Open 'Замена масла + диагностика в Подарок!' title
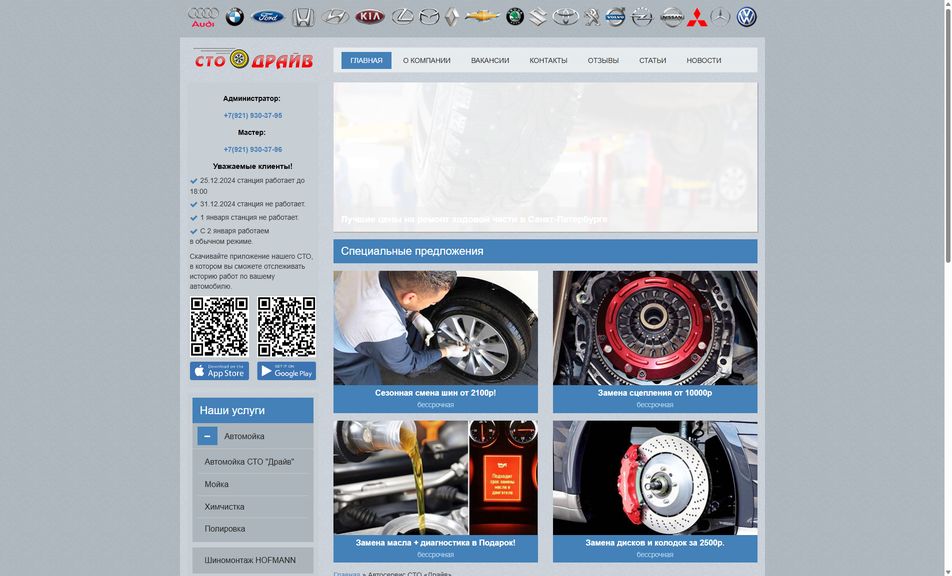 point(435,543)
